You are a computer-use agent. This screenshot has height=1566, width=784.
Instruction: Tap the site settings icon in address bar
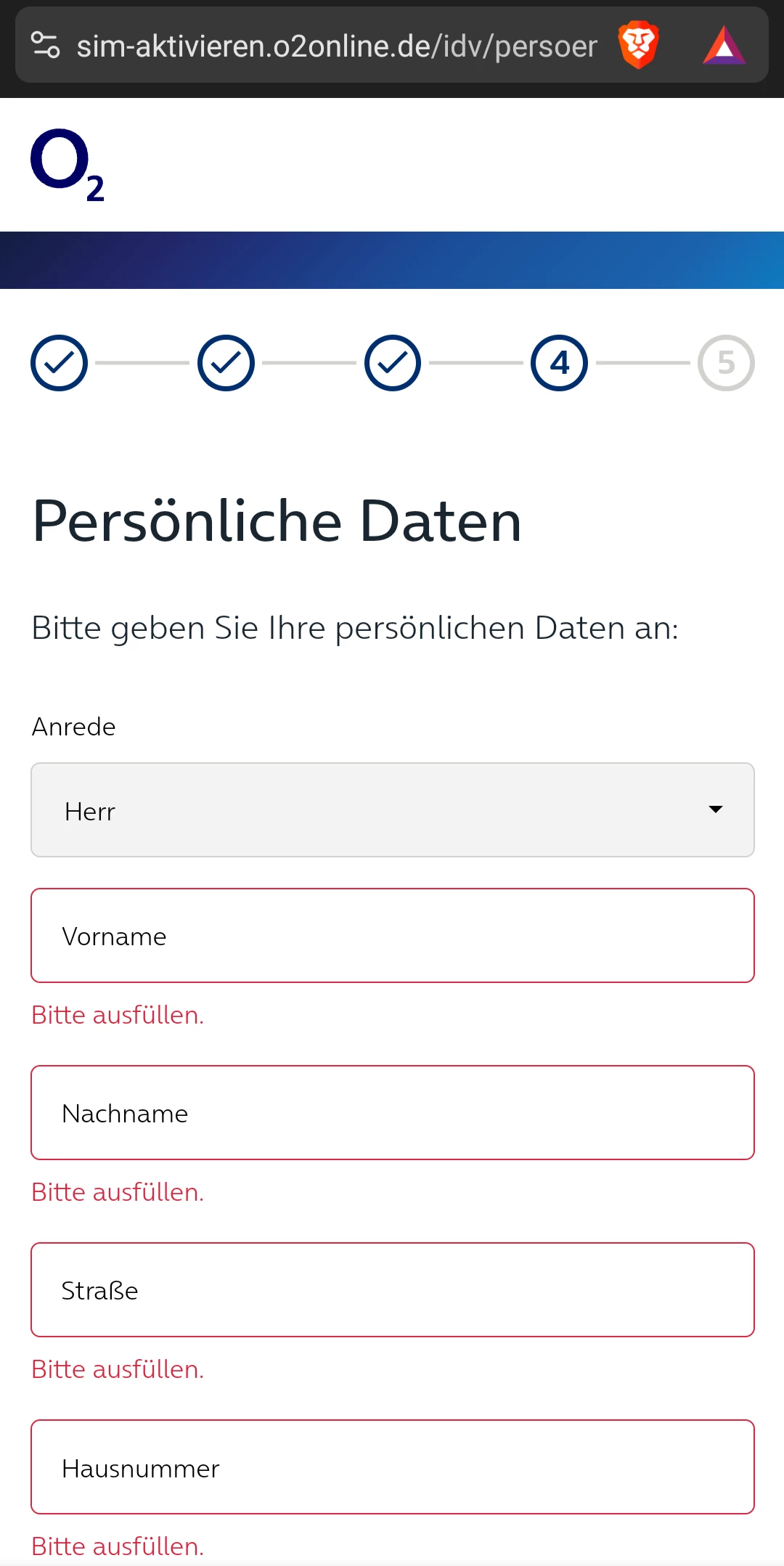click(45, 45)
